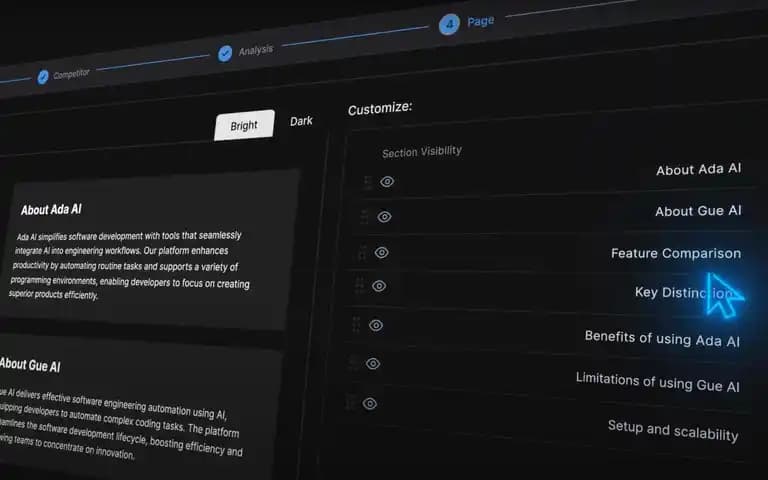
Task: Click the About Gue AI preview card heading
Action: click(x=30, y=365)
